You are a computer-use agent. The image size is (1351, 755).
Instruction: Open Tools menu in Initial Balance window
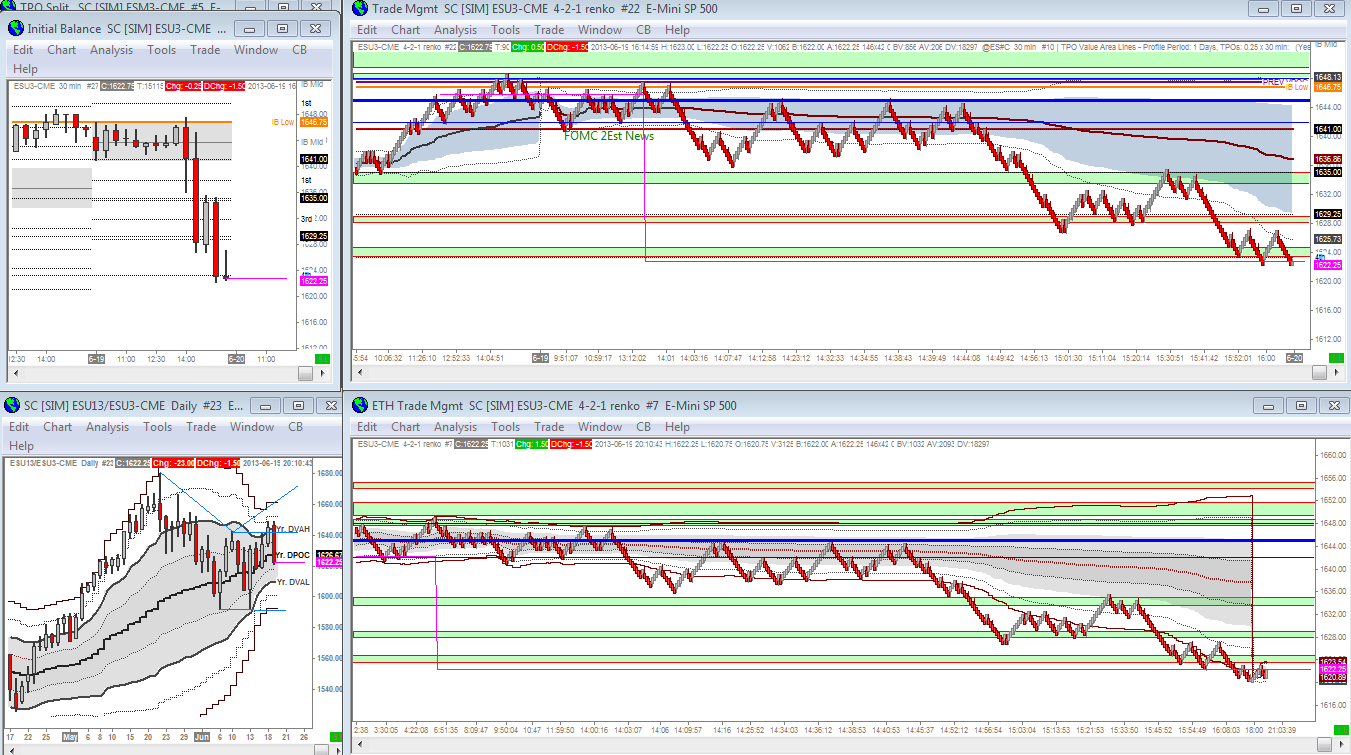pos(161,50)
